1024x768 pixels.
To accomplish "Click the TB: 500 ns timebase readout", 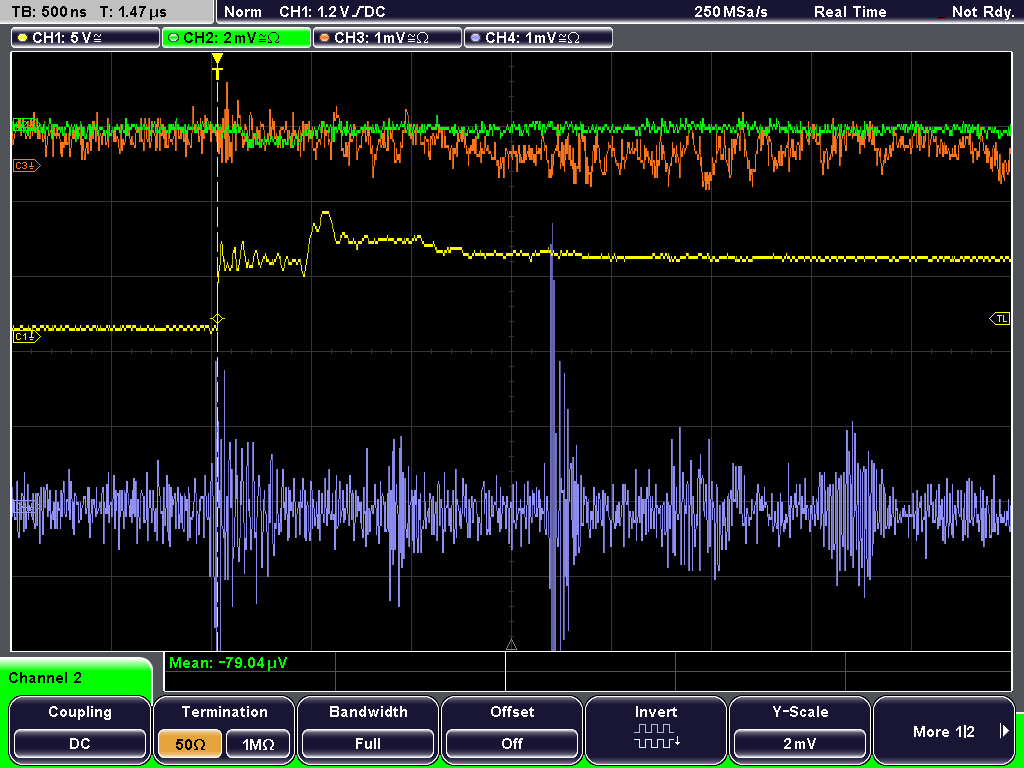I will pos(49,12).
